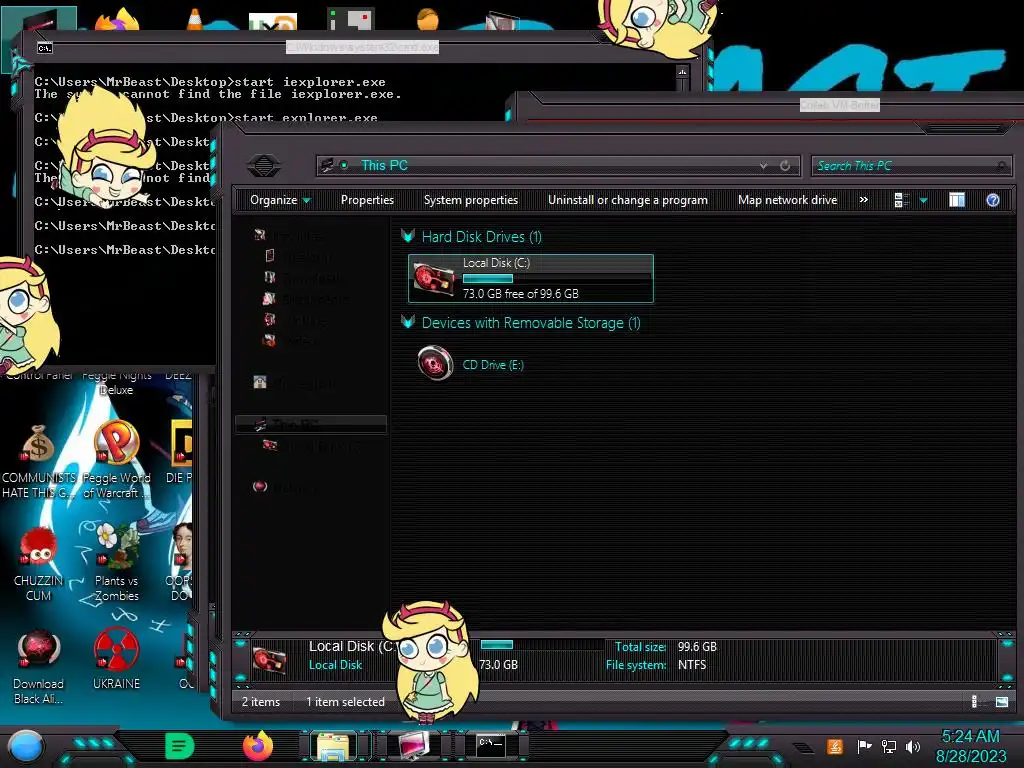Click the Search This PC field
This screenshot has width=1024, height=768.
tap(911, 166)
